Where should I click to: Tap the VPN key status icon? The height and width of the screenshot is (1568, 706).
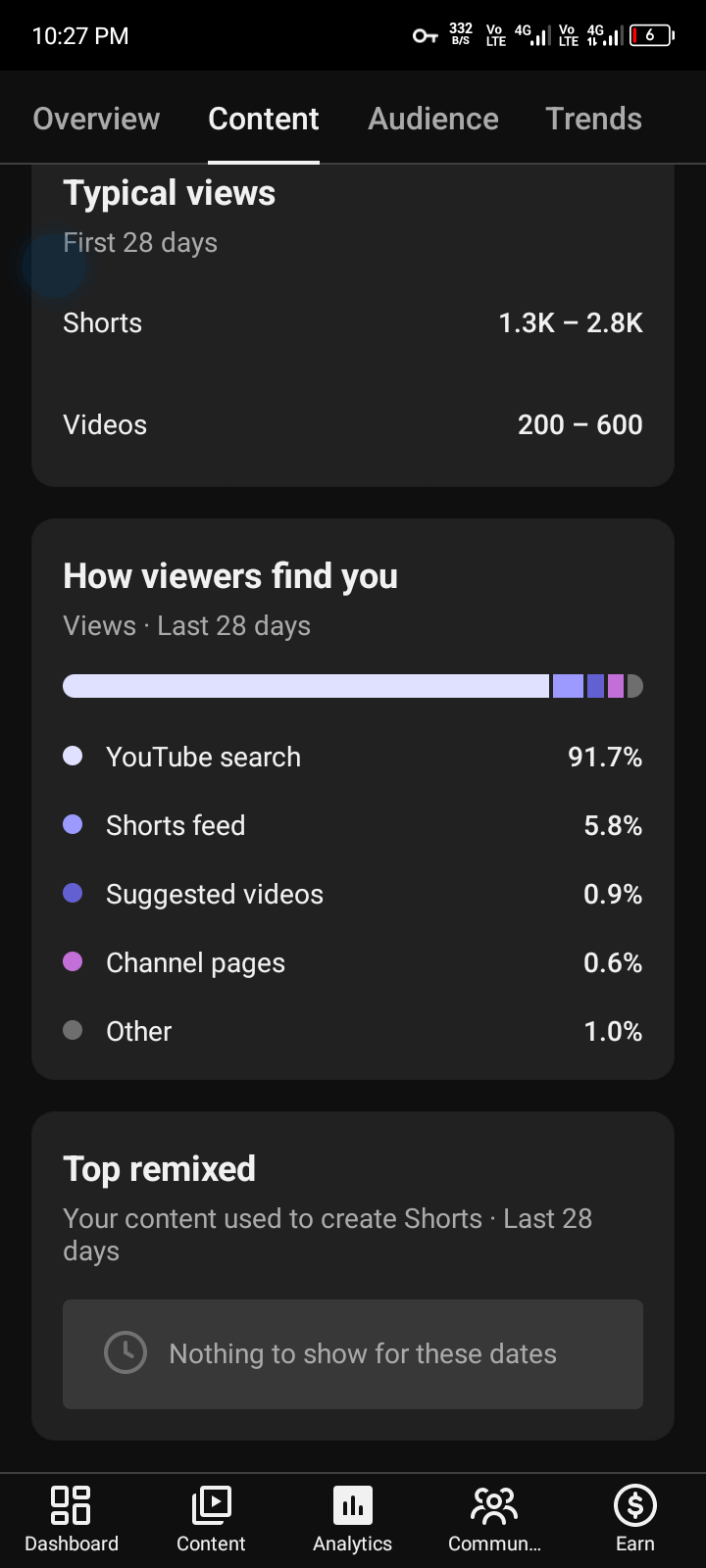point(425,36)
